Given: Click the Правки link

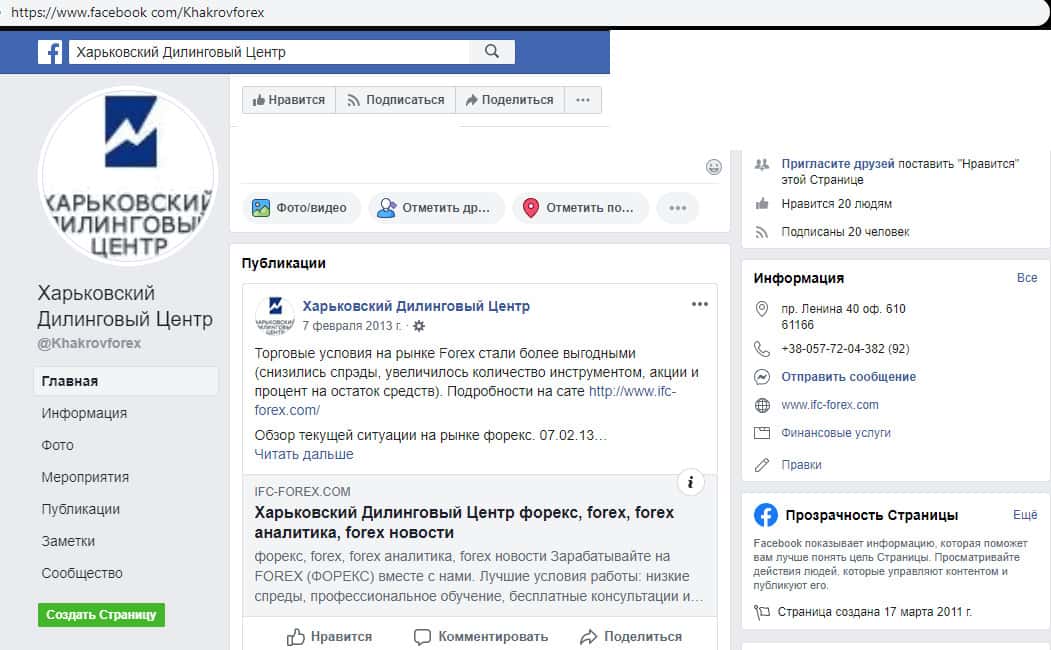Looking at the screenshot, I should point(801,465).
